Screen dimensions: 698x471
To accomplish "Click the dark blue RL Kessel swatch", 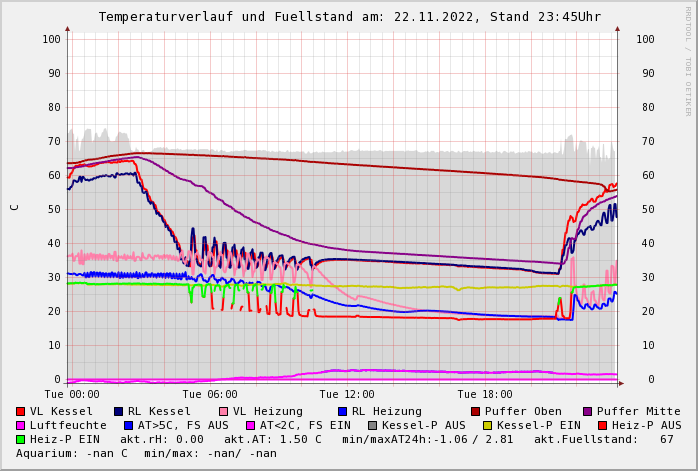I will pos(119,412).
